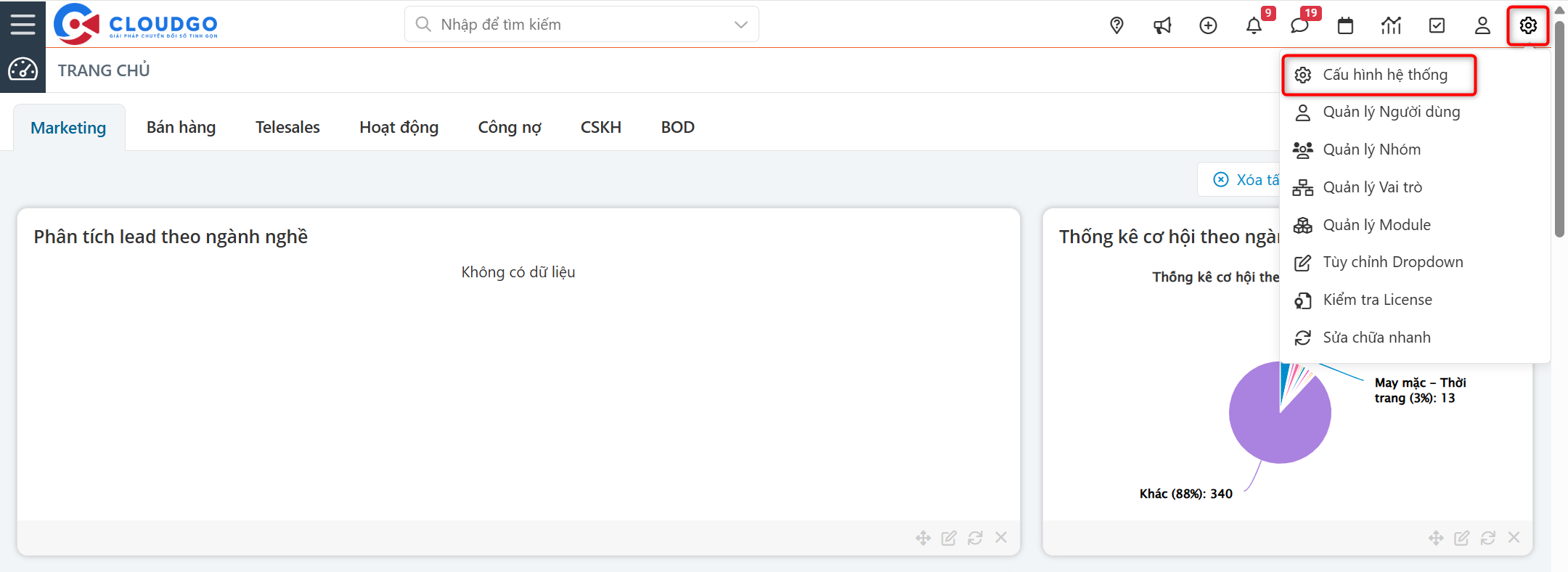1568x572 pixels.
Task: Open the megaphone announcements icon
Action: point(1162,25)
